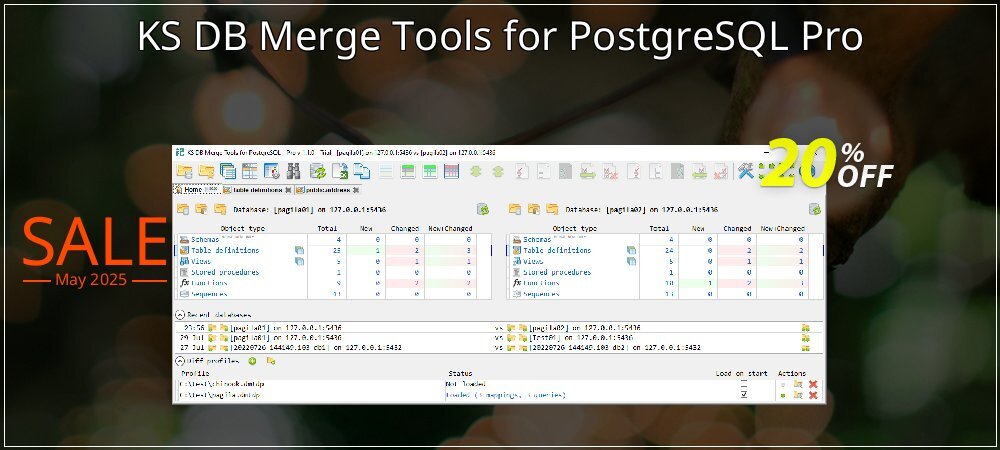Click compare icon beside left Table definitions row
Image resolution: width=1000 pixels, height=450 pixels.
(x=299, y=250)
